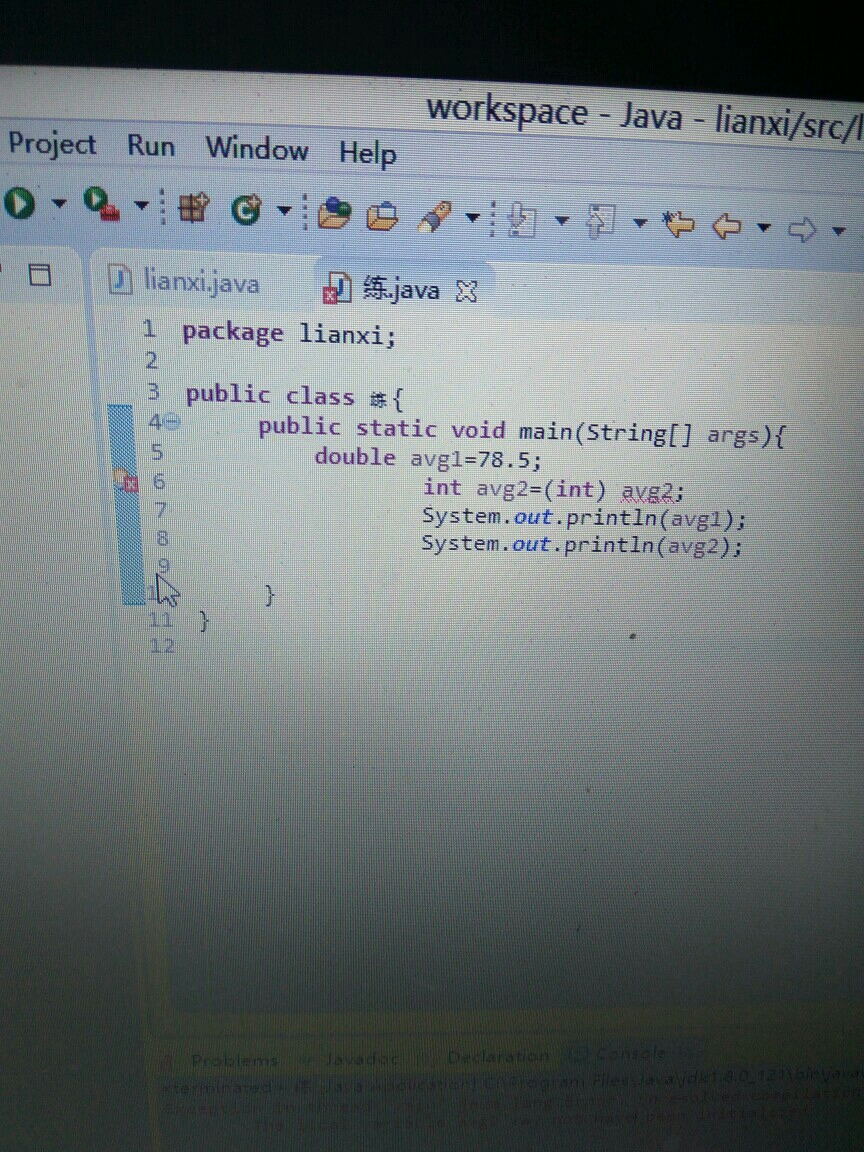Open the Forward navigation history dropdown
Screen dimensions: 864x1152
click(838, 231)
